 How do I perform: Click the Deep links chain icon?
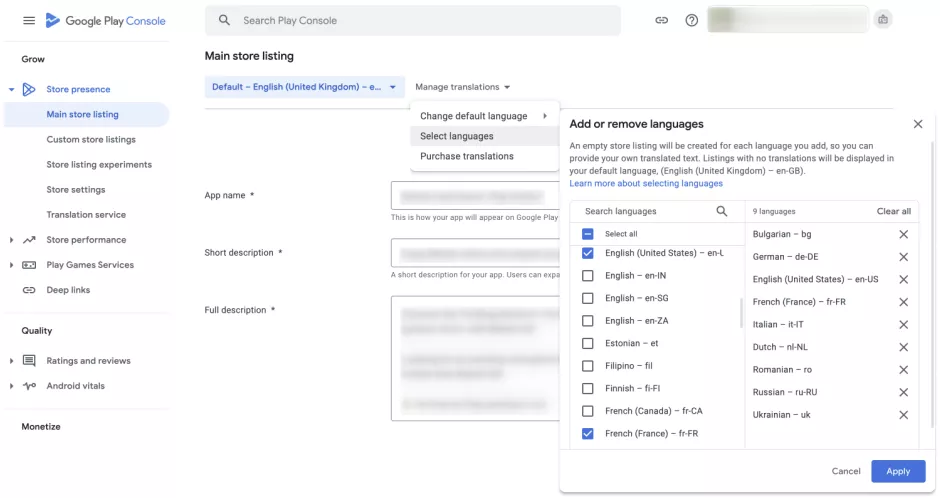tap(29, 290)
